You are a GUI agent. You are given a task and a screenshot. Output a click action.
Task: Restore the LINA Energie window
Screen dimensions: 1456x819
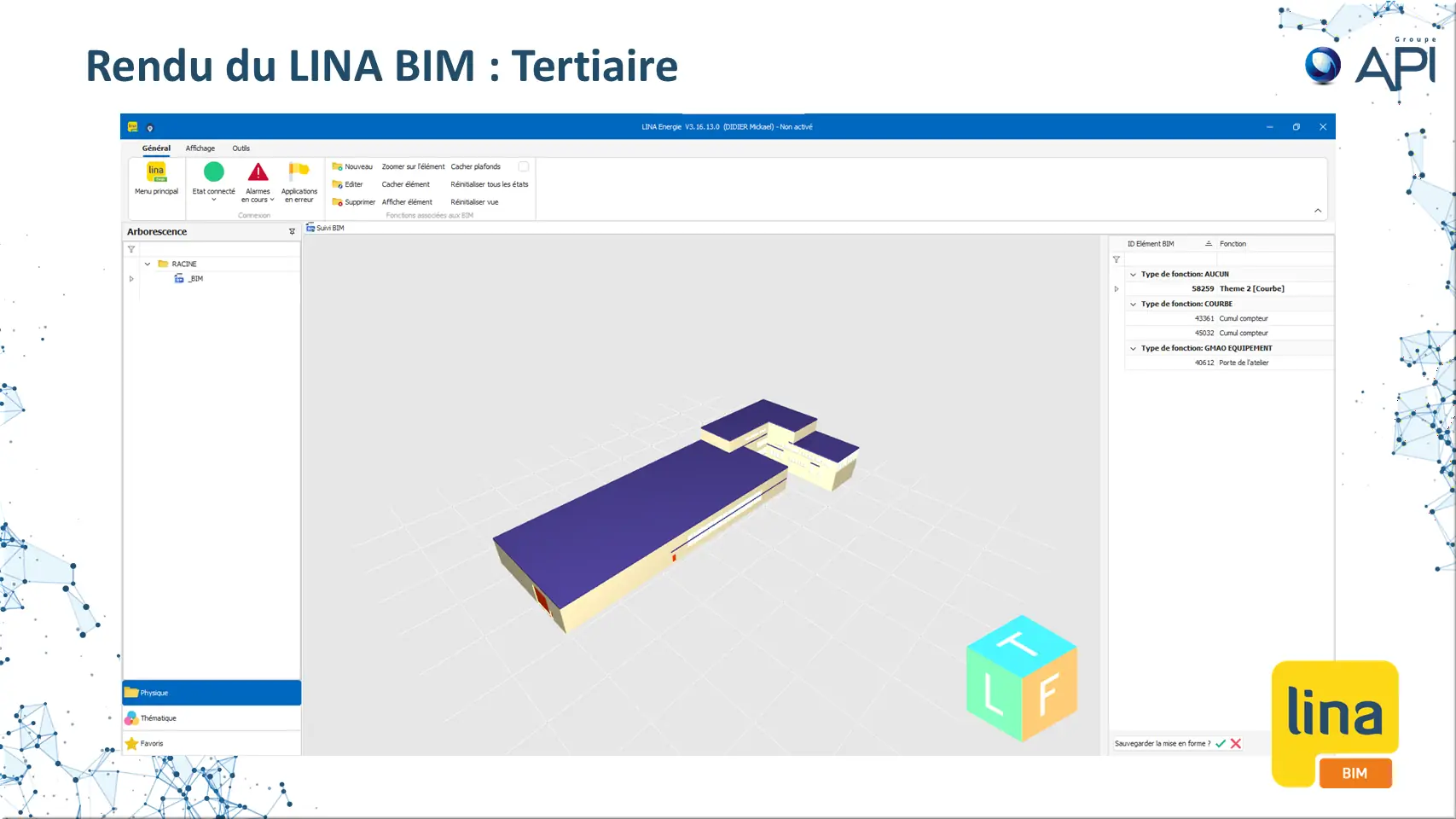pos(1296,127)
